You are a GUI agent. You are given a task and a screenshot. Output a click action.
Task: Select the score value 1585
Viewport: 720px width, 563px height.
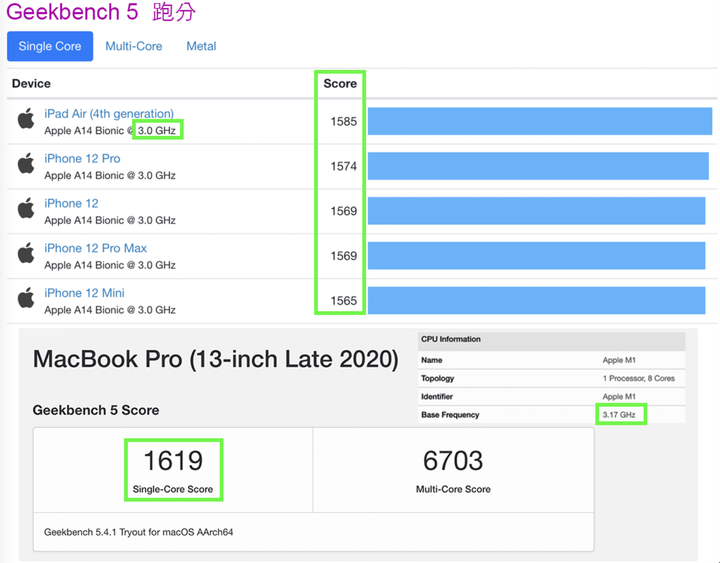click(343, 121)
